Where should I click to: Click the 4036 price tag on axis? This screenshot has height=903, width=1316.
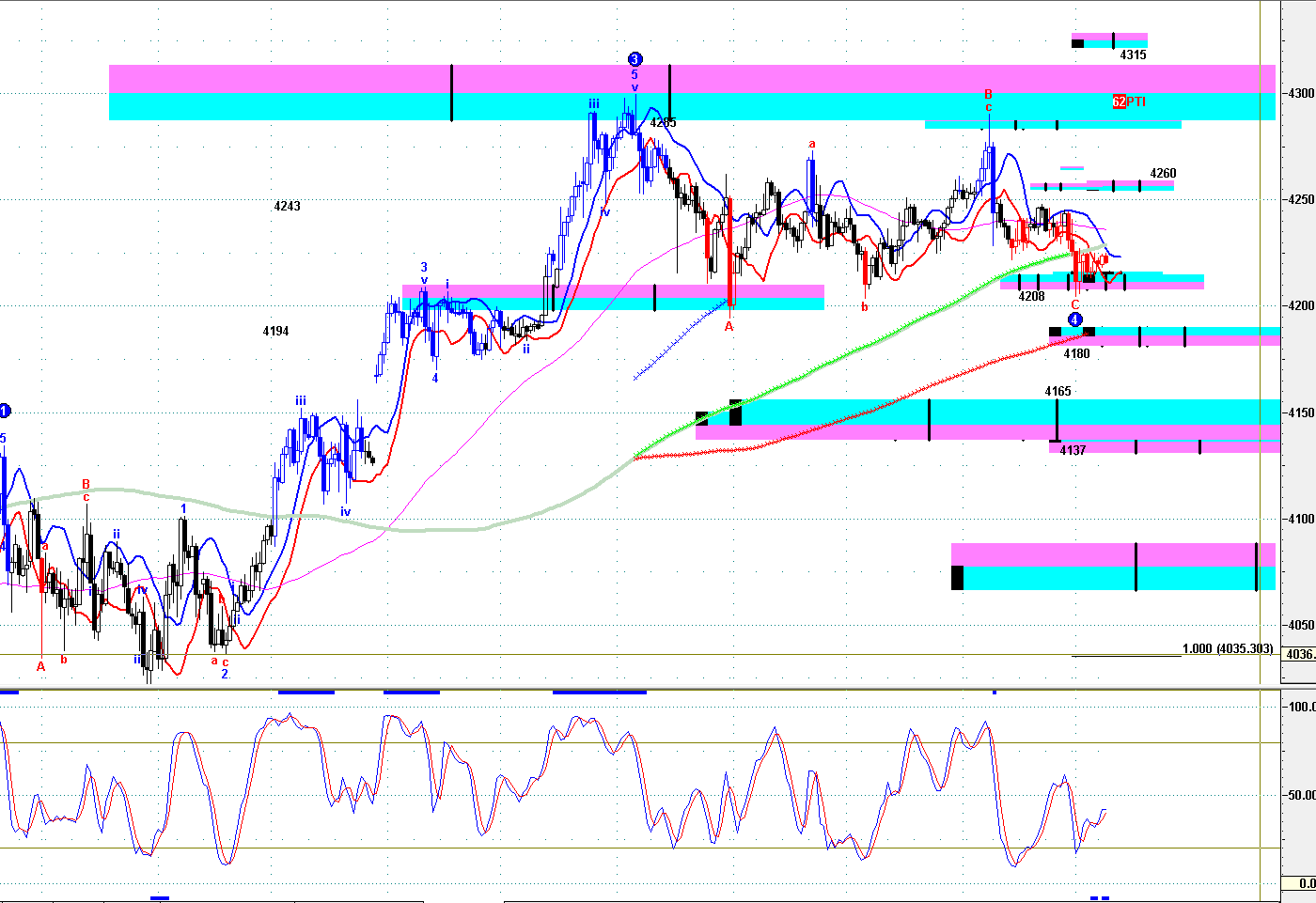click(x=1299, y=654)
